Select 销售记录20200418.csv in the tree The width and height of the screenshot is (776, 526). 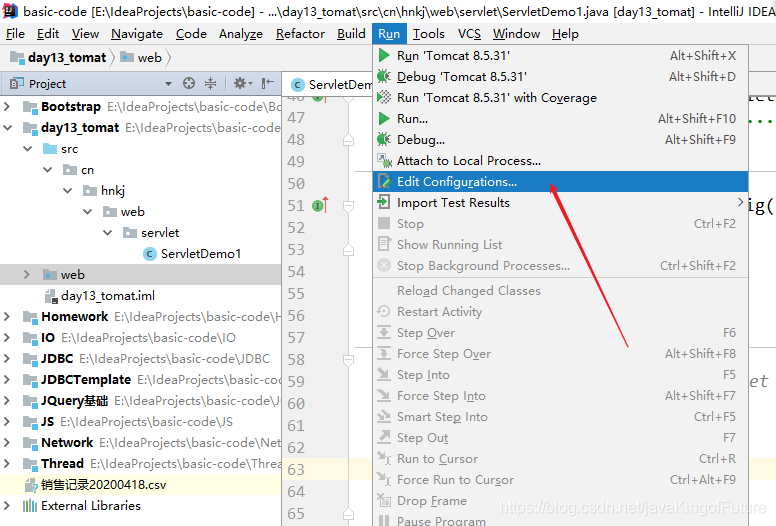pos(103,485)
